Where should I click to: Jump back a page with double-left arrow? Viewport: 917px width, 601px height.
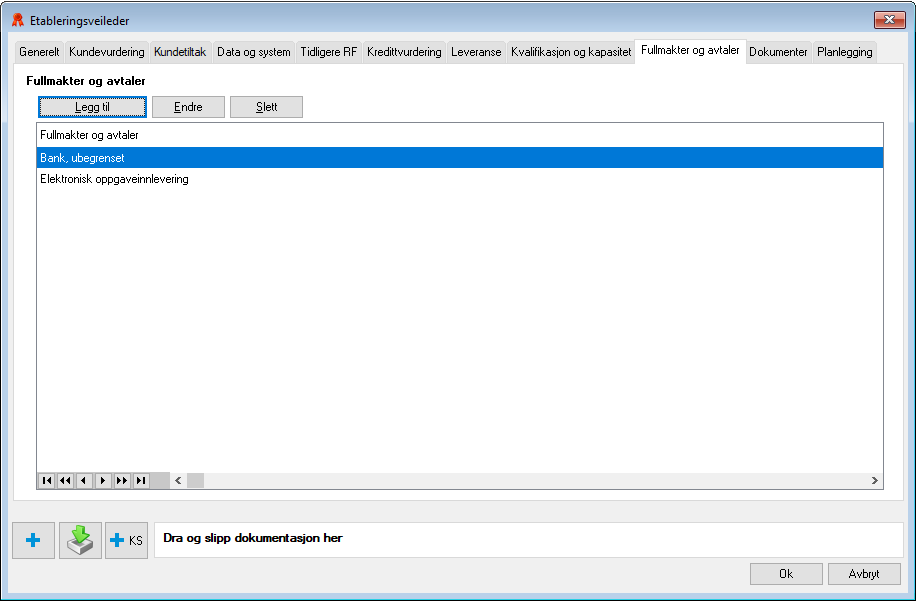coord(65,481)
